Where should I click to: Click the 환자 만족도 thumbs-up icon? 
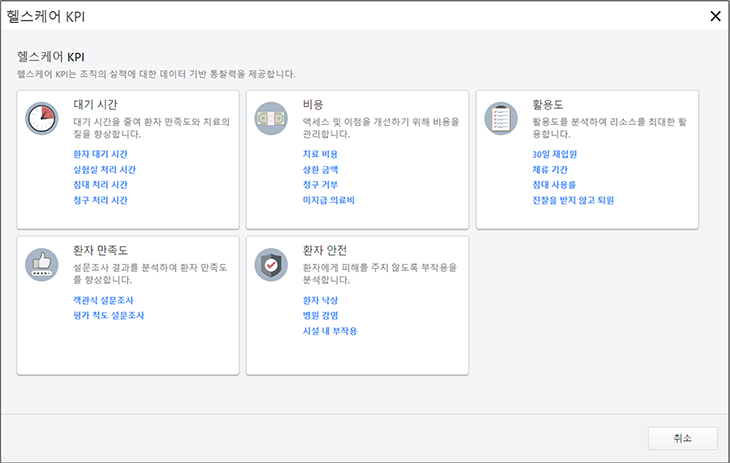click(42, 264)
